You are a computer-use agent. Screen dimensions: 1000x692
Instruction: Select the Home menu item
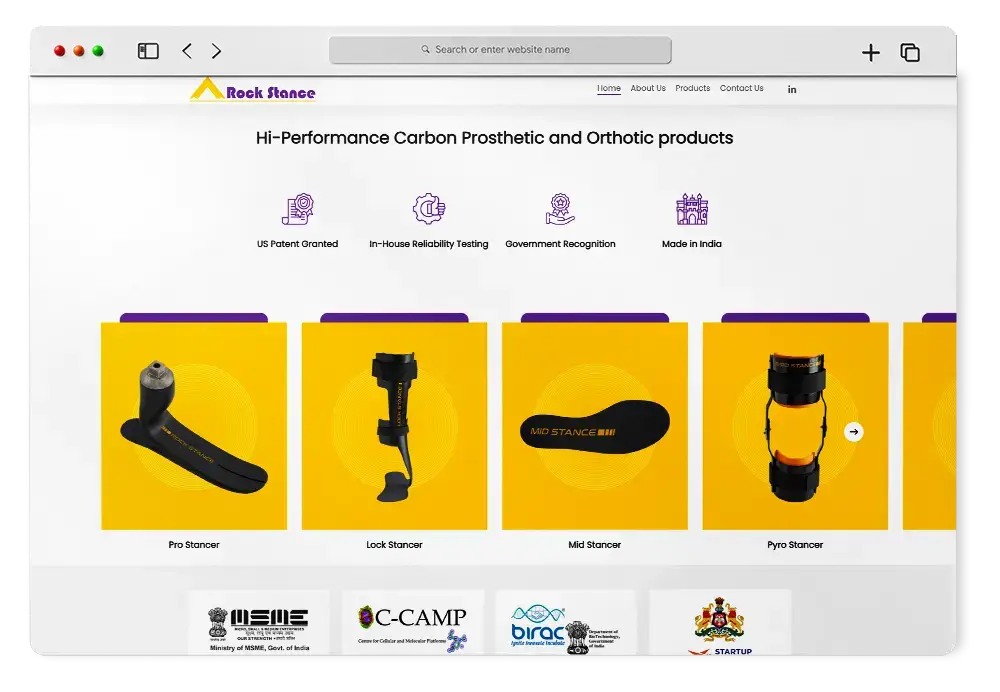click(609, 88)
